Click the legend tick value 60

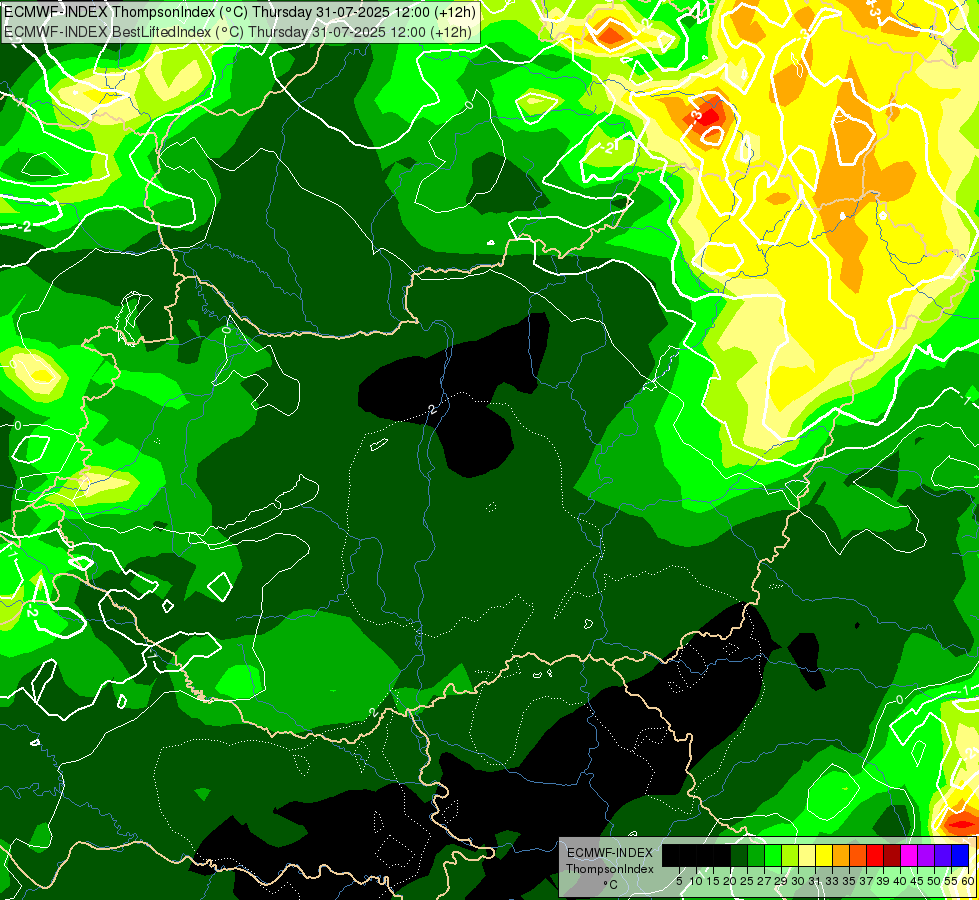967,881
